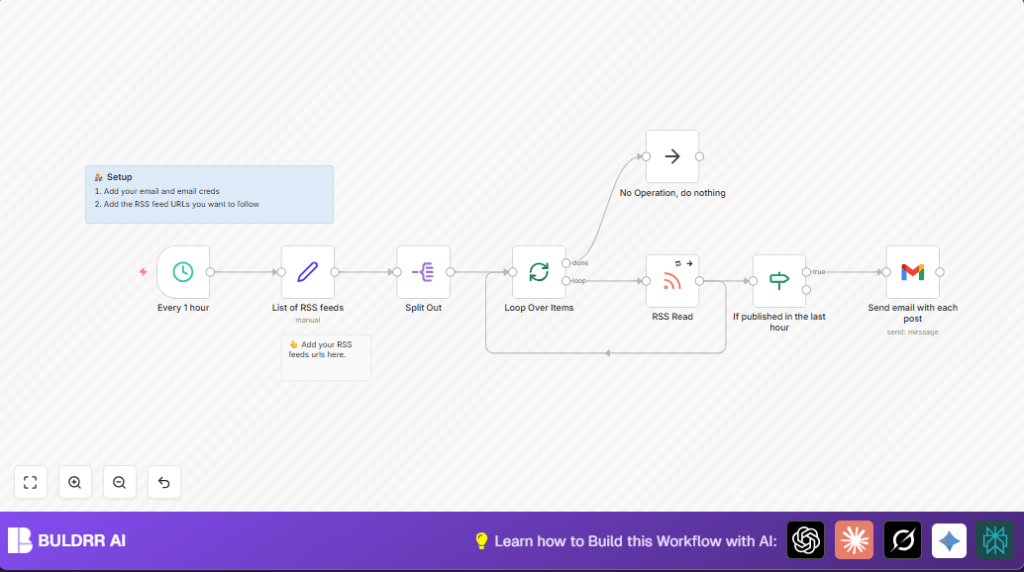Screen dimensions: 1024x572
Task: Click the 'No Operation, do nothing' label
Action: tap(672, 193)
